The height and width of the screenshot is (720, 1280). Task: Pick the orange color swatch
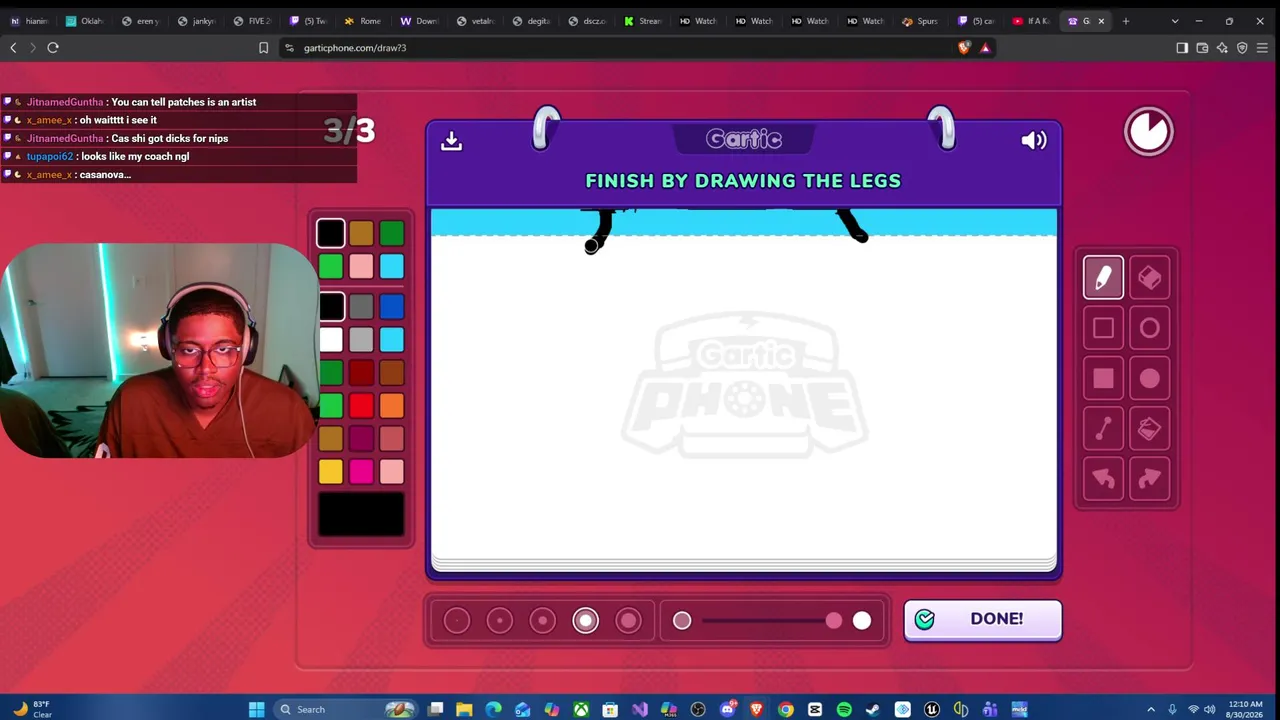392,405
